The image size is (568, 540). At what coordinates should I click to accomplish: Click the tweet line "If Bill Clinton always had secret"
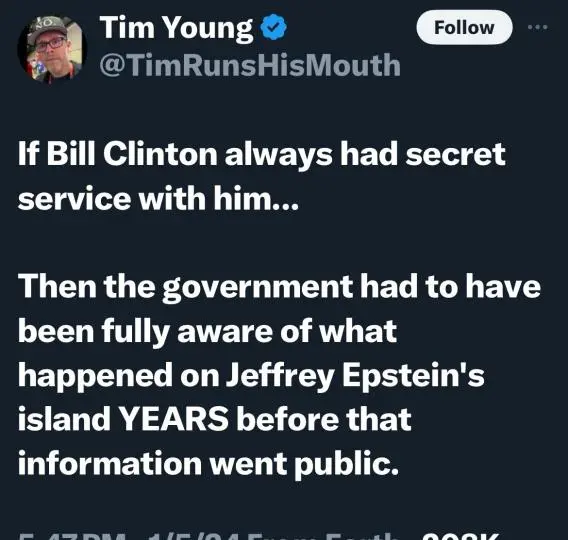(262, 155)
